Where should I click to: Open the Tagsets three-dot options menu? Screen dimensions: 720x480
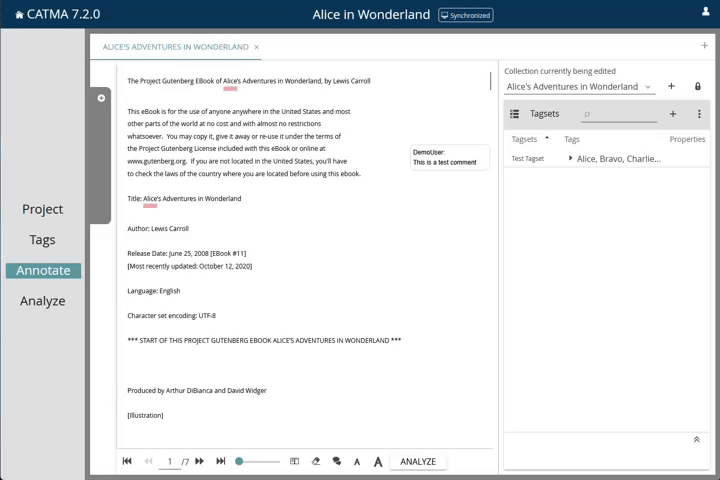coord(699,114)
